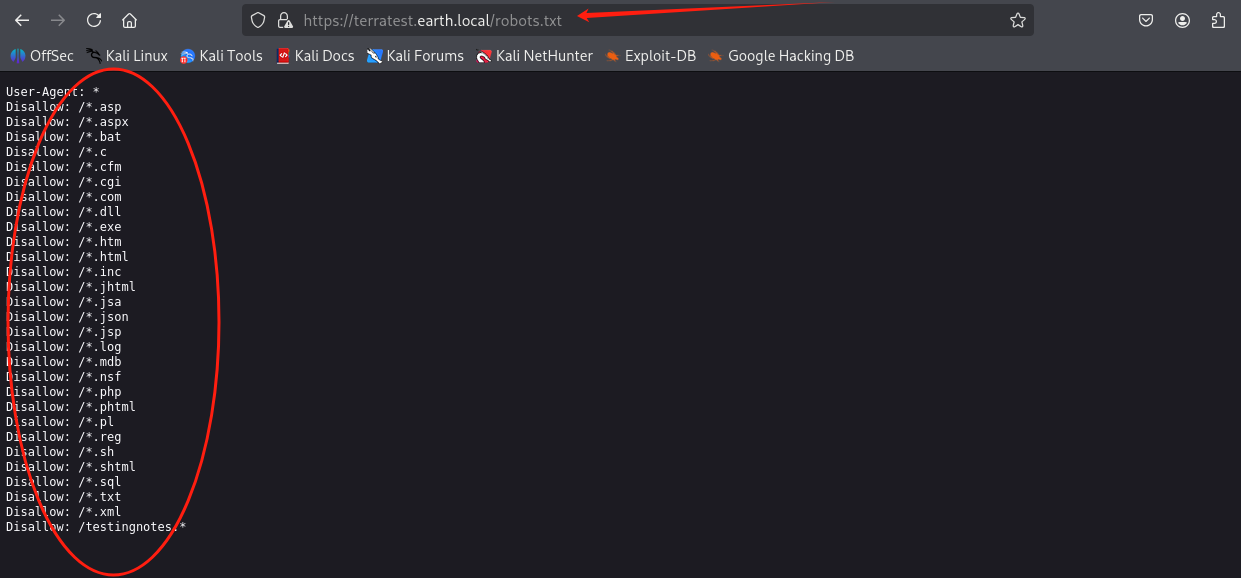Viewport: 1241px width, 578px height.
Task: Open the tracking protection shield icon
Action: point(258,20)
